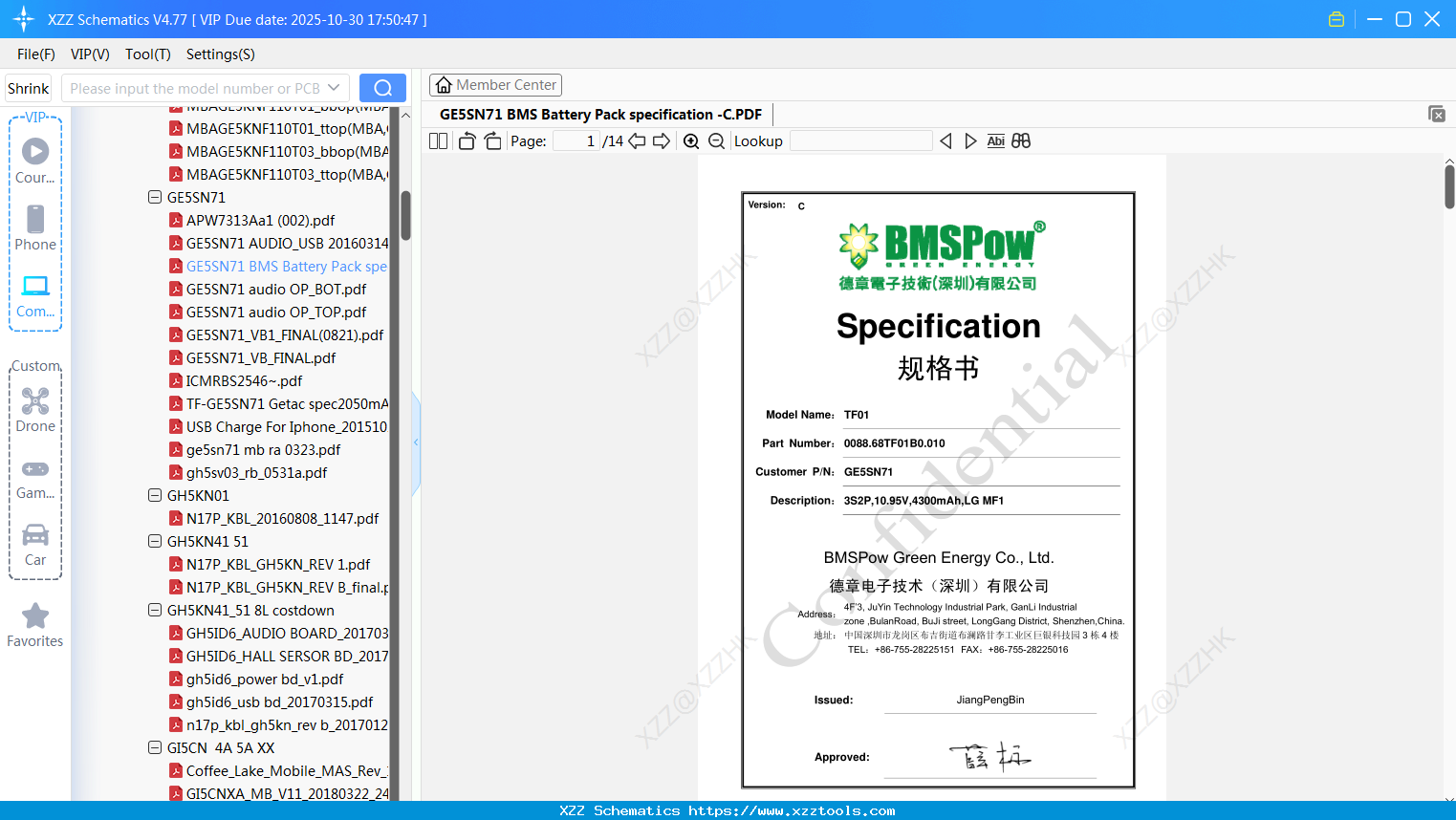Open the Tool(T) menu
The height and width of the screenshot is (820, 1456).
click(x=148, y=54)
